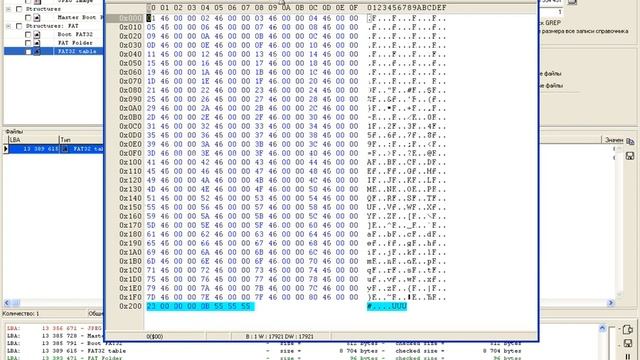This screenshot has width=640, height=360.
Task: Select the Boot FAT32 tree item
Action: (75, 35)
